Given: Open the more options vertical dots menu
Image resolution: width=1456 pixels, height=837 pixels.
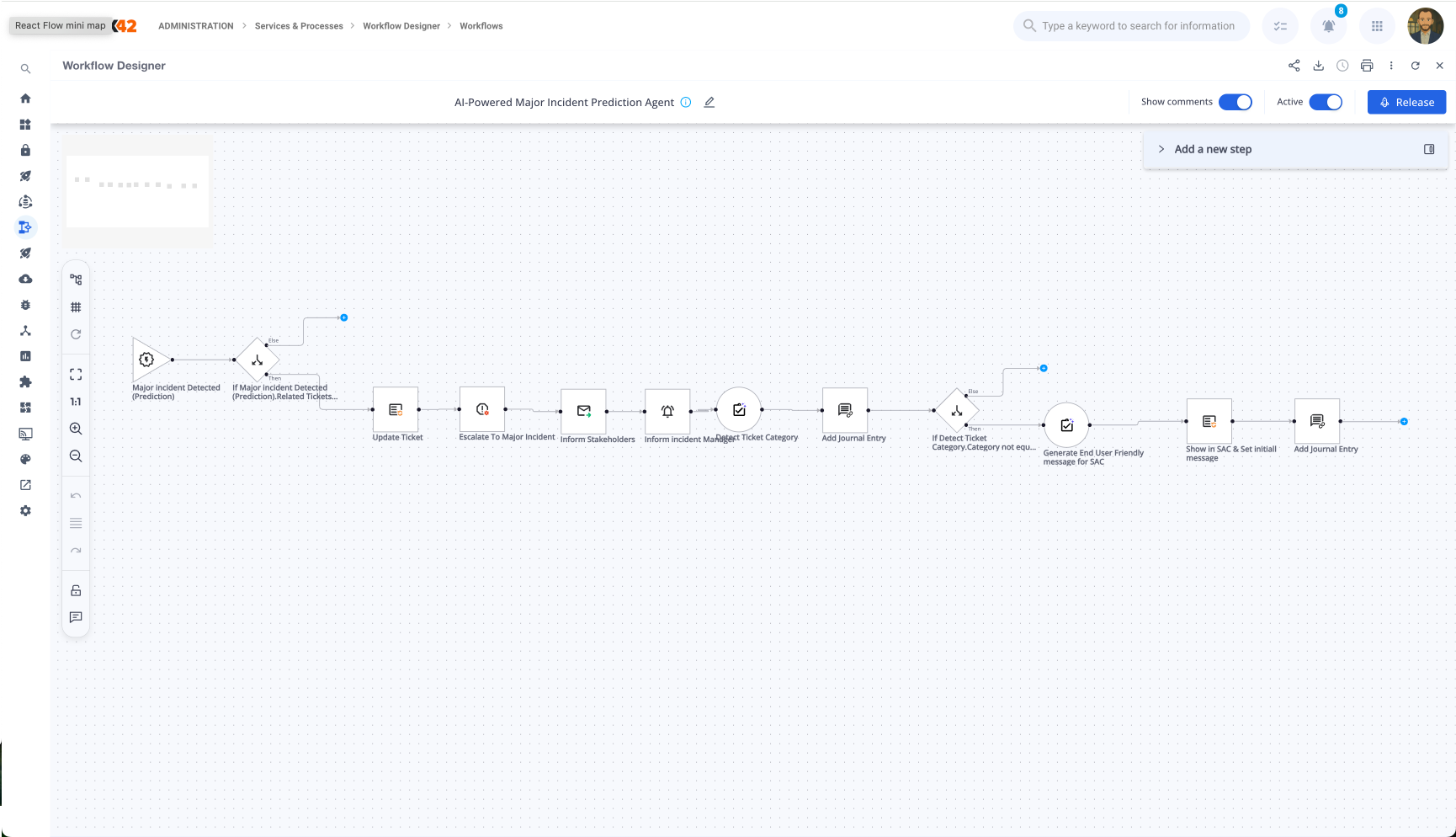Looking at the screenshot, I should click(1391, 66).
